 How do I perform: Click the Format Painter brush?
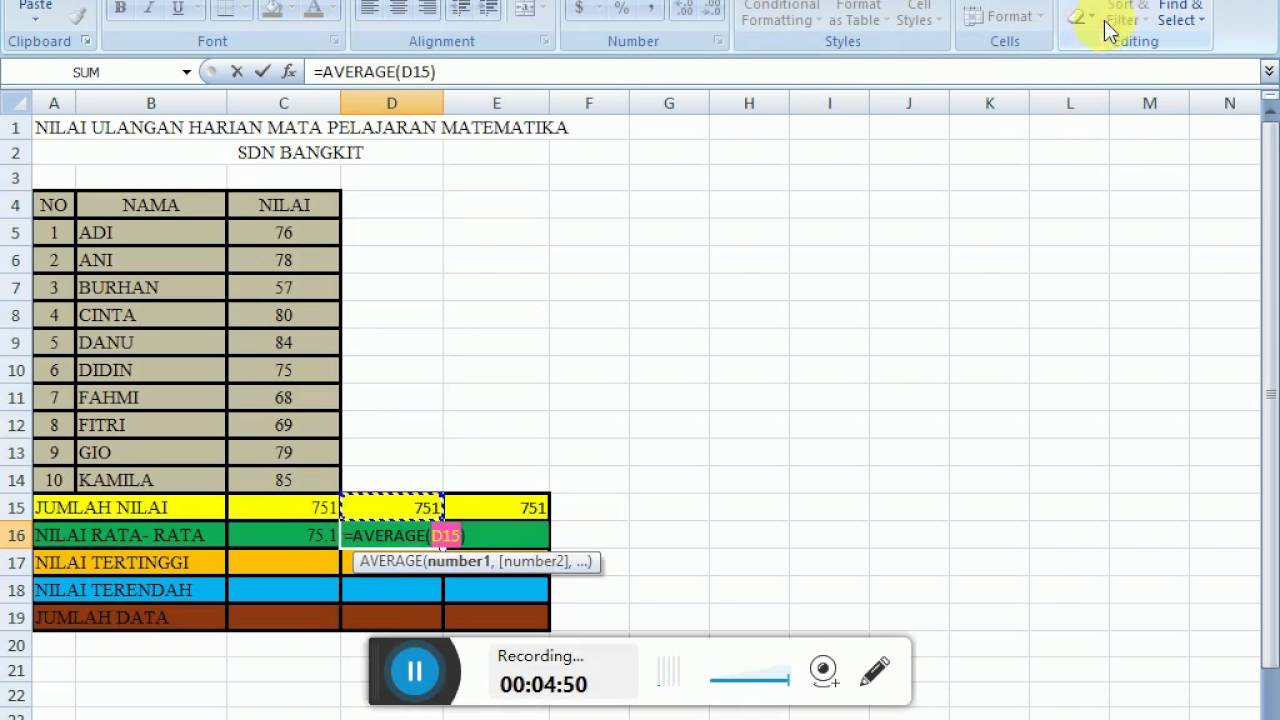77,14
